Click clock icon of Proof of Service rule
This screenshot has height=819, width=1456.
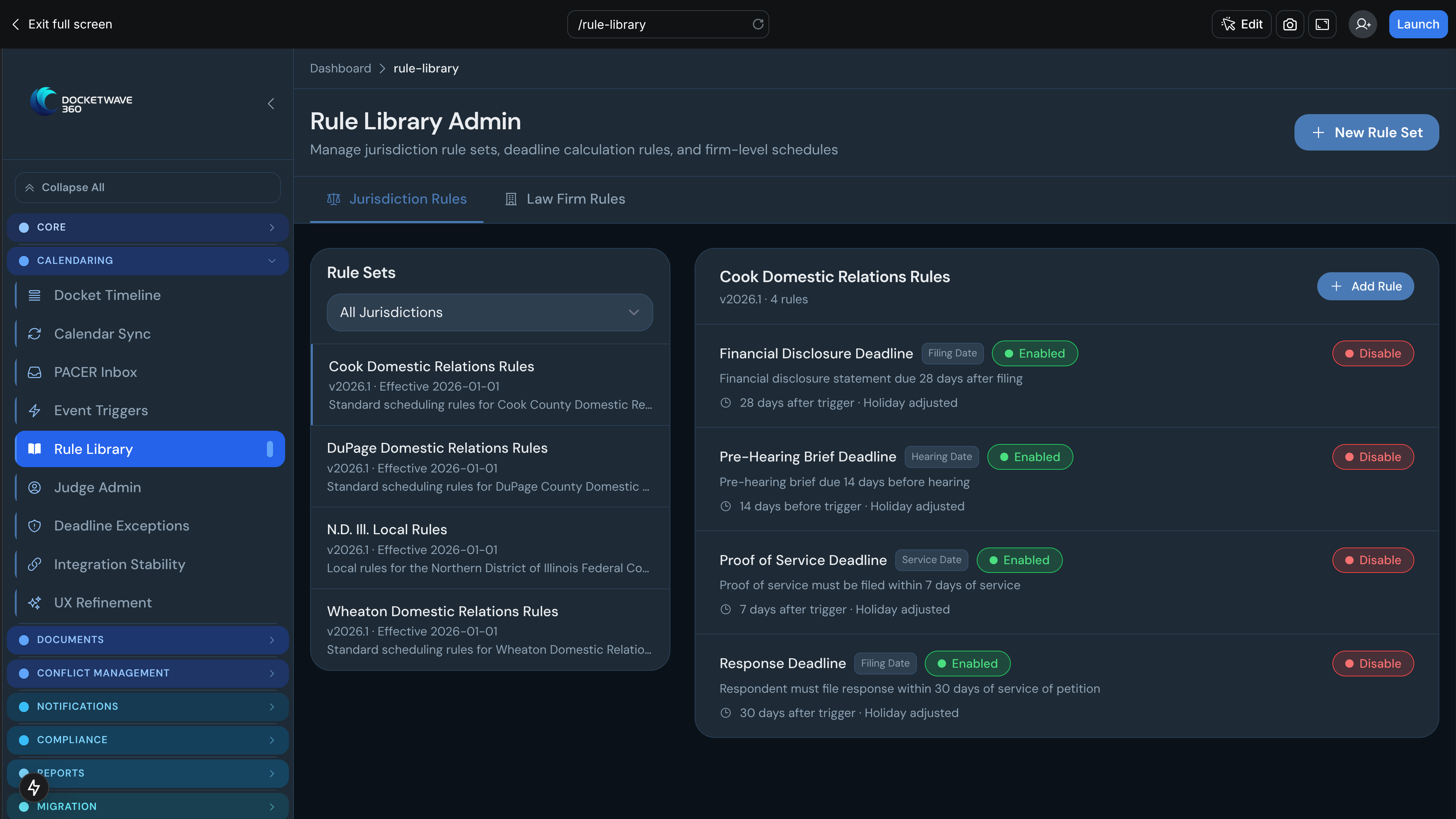pos(726,609)
